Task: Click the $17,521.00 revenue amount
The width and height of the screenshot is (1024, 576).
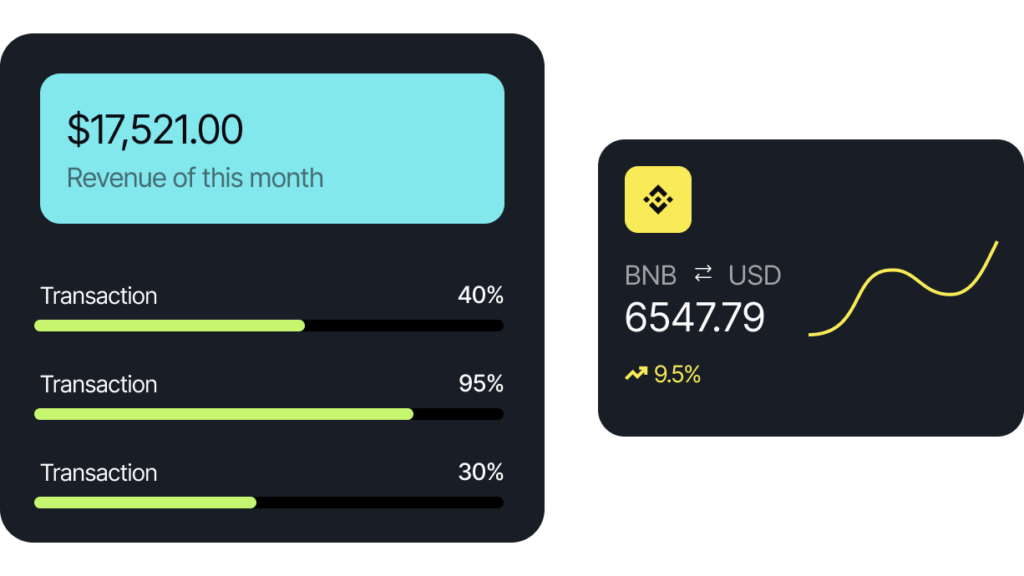Action: (x=155, y=130)
